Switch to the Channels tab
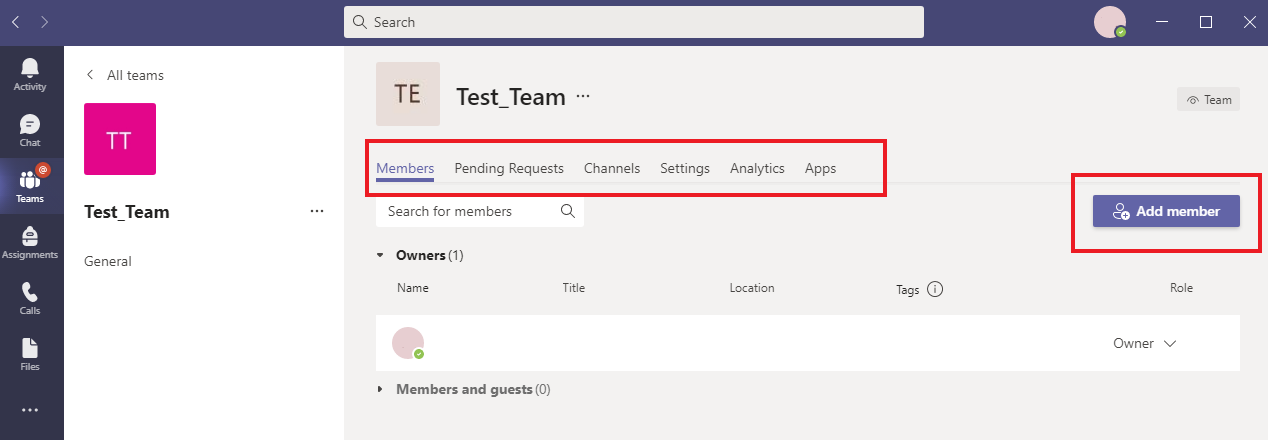 [x=612, y=168]
